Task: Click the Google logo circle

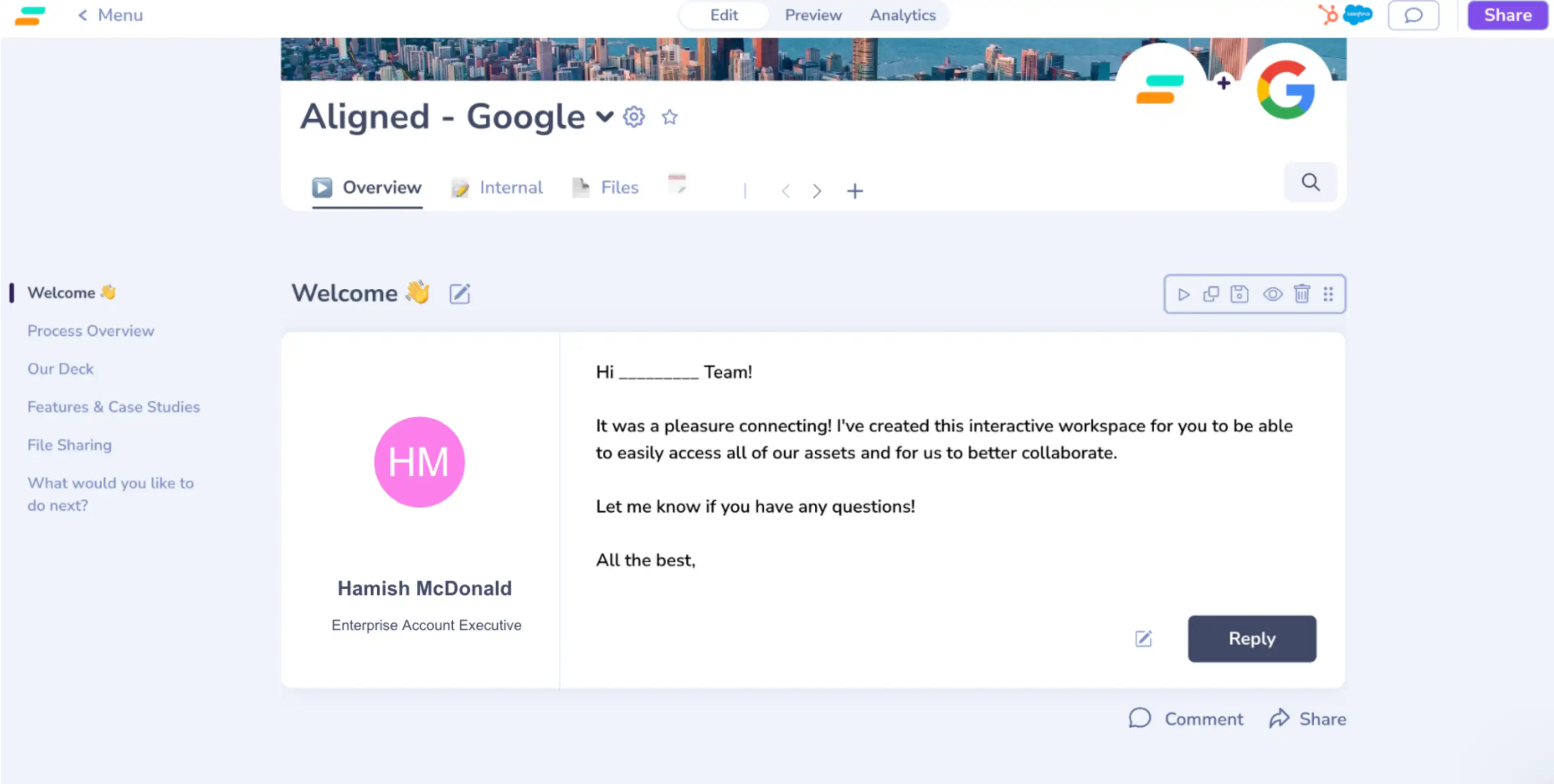Action: click(1286, 89)
